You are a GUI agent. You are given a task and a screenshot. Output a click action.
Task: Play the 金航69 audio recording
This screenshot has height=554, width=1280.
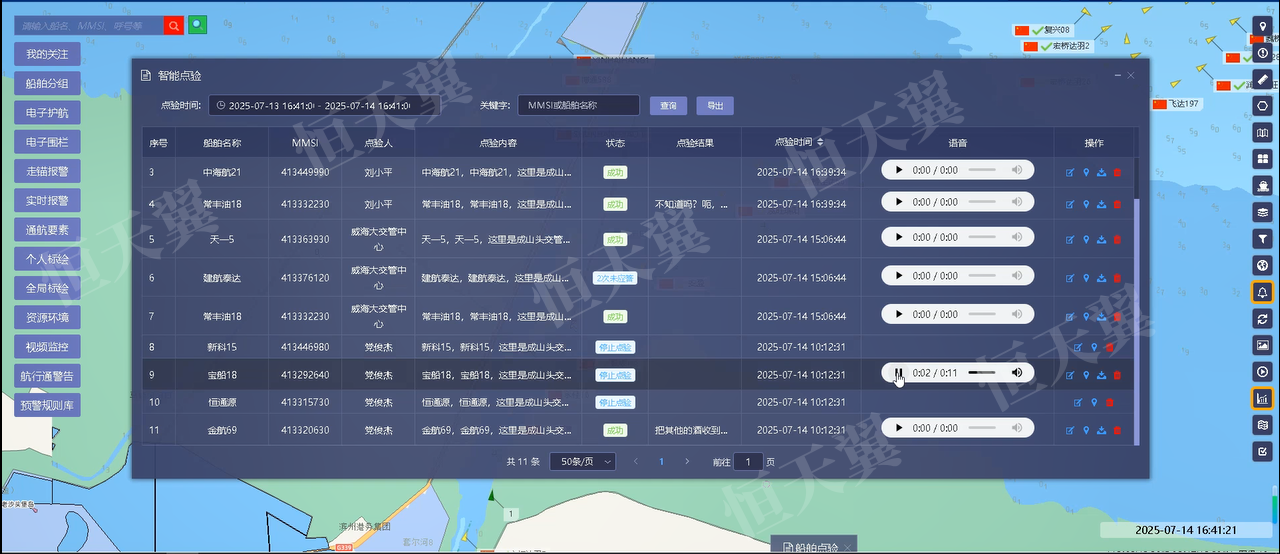tap(898, 428)
